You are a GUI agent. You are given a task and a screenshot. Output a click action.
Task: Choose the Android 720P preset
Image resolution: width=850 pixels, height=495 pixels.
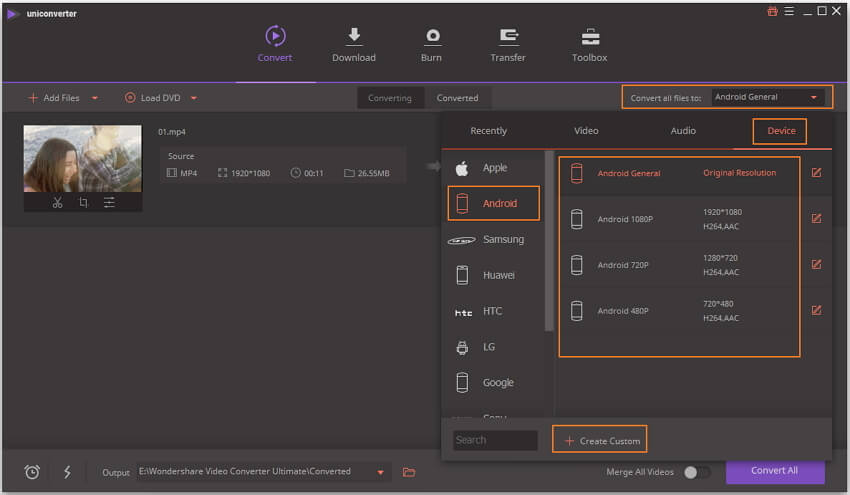click(680, 265)
